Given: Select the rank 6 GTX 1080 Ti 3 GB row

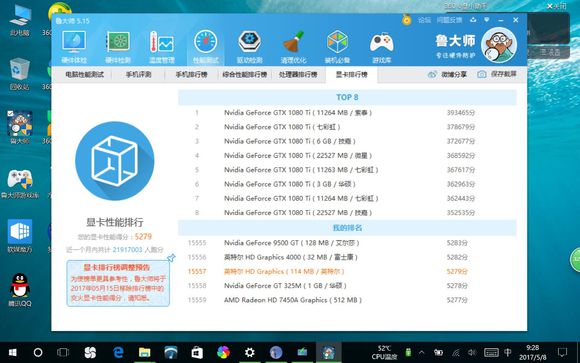Looking at the screenshot, I should pos(347,184).
